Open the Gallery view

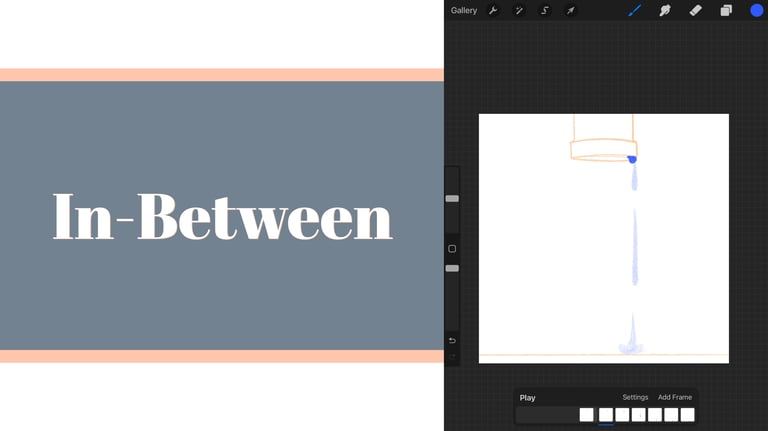[x=463, y=10]
